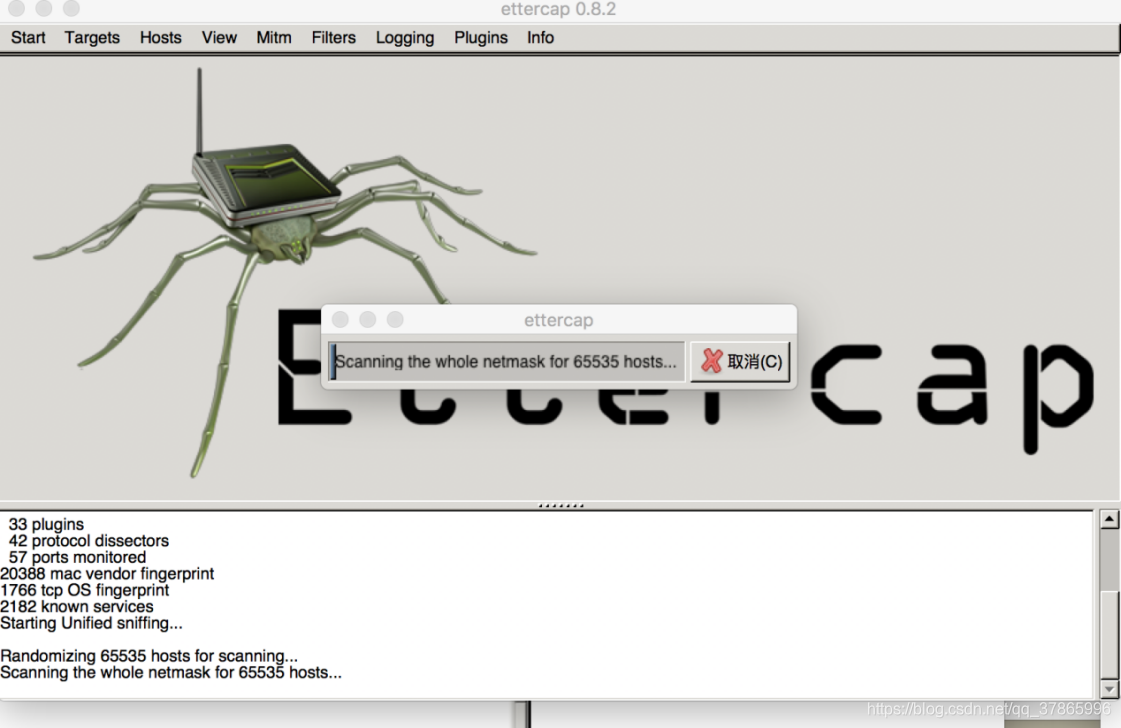Maximize the scanning progress dialog
The width and height of the screenshot is (1121, 728).
(x=395, y=320)
